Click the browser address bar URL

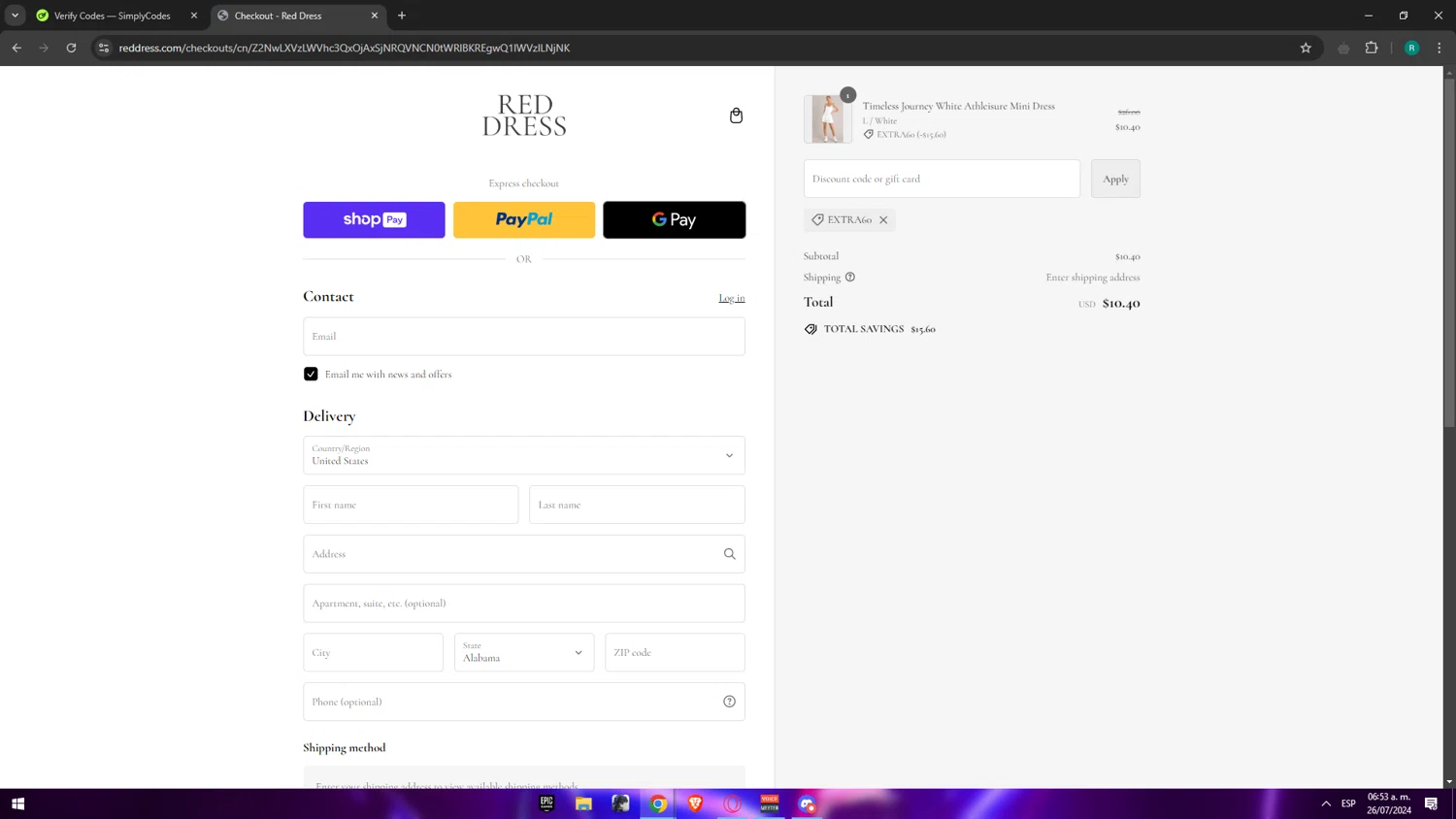click(x=345, y=48)
